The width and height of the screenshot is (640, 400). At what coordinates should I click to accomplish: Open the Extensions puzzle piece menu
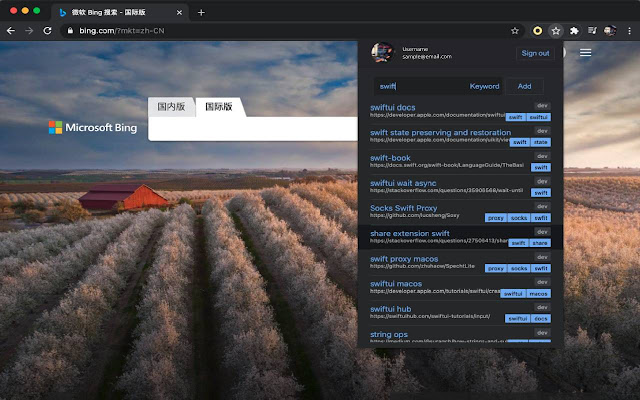(x=574, y=31)
